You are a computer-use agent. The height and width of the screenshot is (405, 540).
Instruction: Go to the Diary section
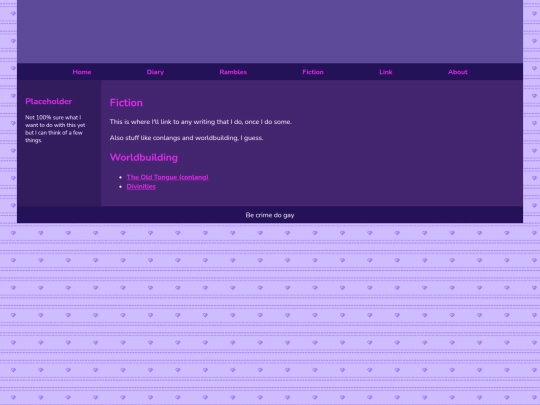point(155,72)
